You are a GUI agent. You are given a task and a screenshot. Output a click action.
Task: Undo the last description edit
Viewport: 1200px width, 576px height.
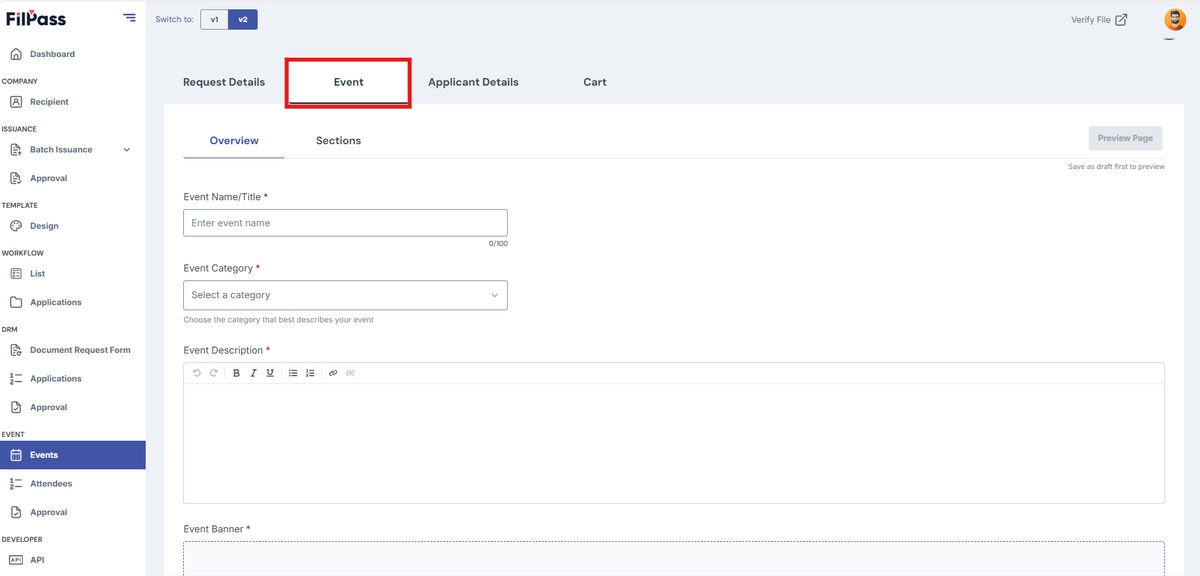(197, 373)
